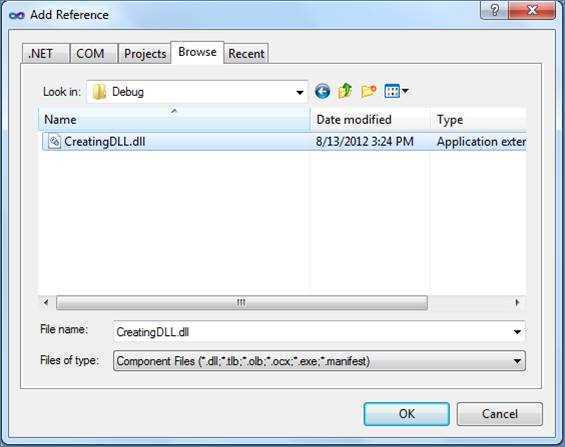
Task: Expand the File name dropdown arrow
Action: (517, 332)
